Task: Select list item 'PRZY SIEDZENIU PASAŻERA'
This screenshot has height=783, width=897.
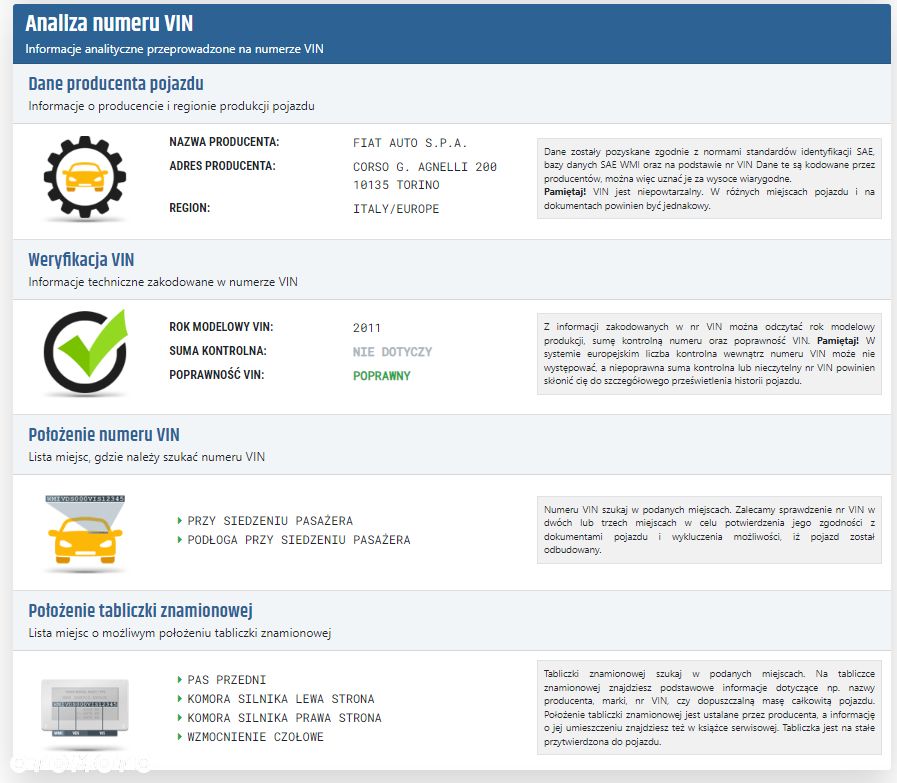Action: pos(270,521)
